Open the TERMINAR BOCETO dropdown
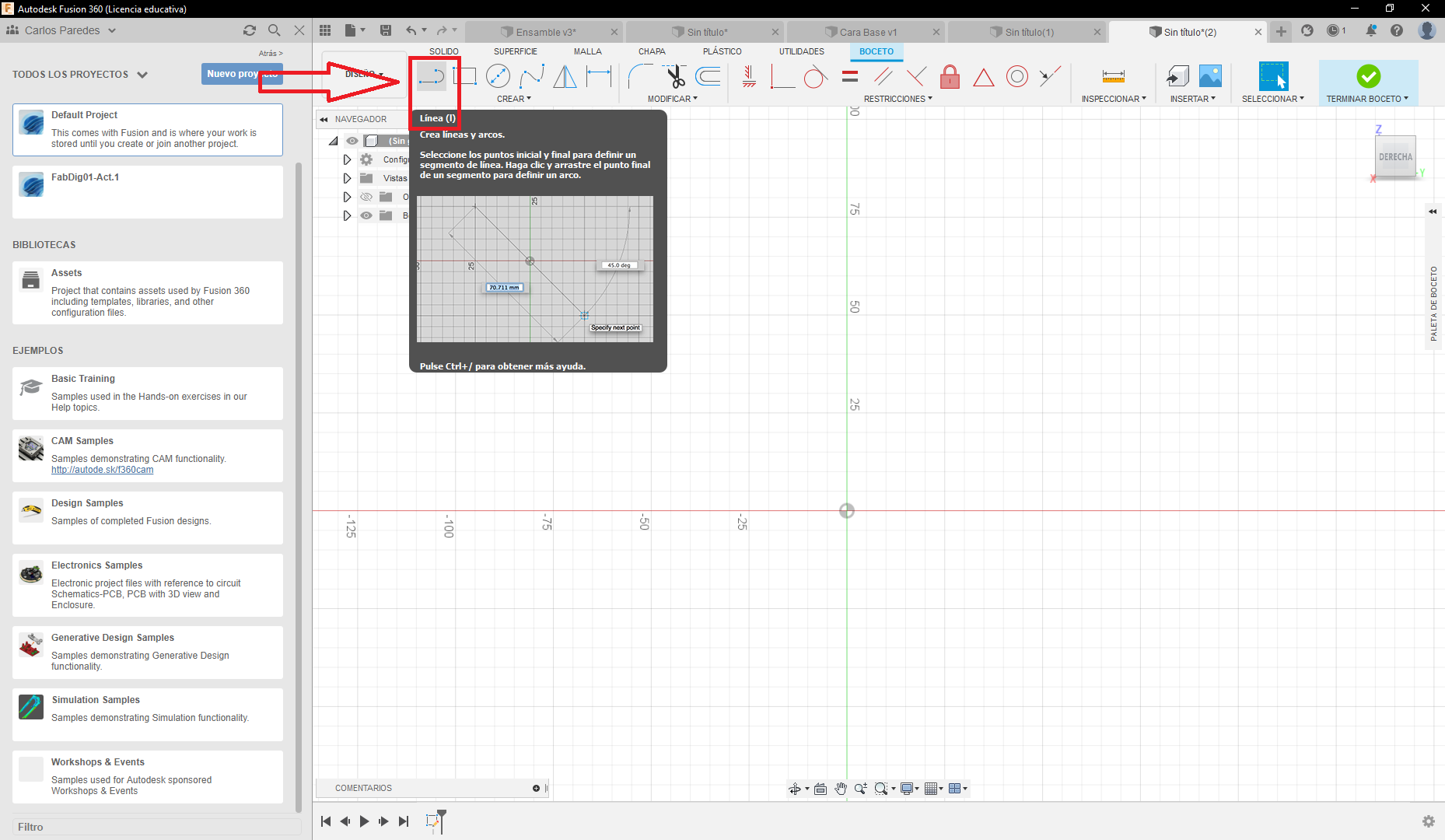The height and width of the screenshot is (840, 1445). pyautogui.click(x=1367, y=99)
